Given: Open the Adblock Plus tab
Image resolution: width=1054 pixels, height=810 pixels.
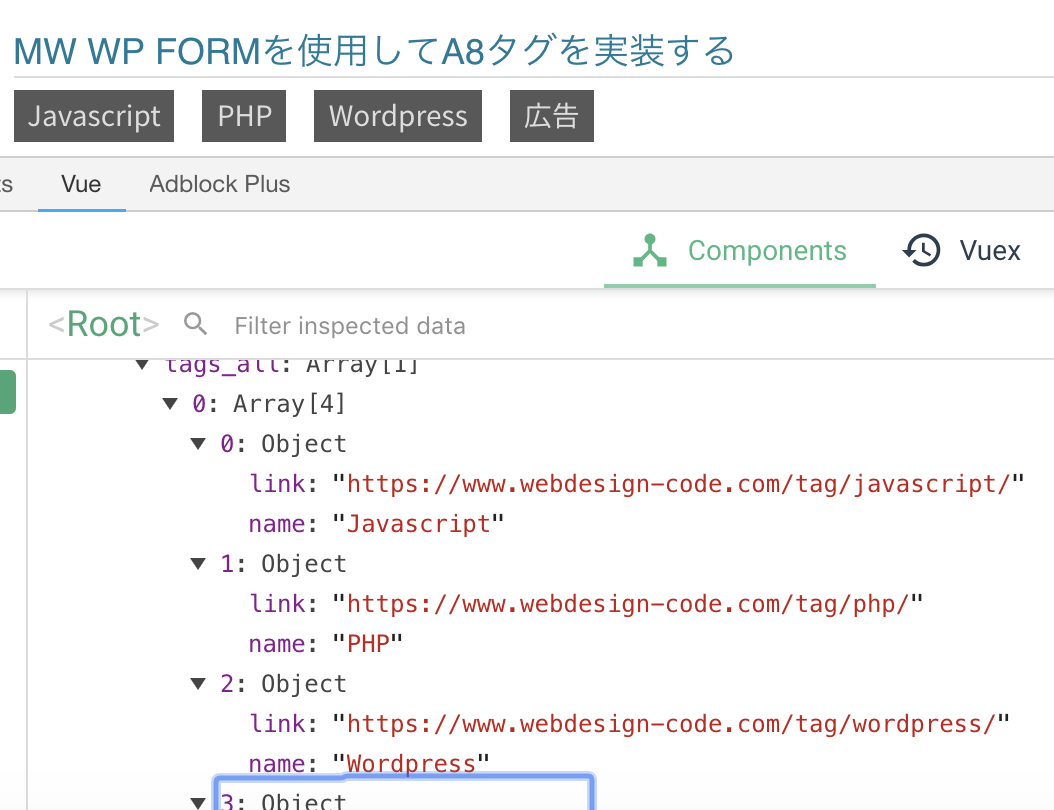Looking at the screenshot, I should (219, 184).
